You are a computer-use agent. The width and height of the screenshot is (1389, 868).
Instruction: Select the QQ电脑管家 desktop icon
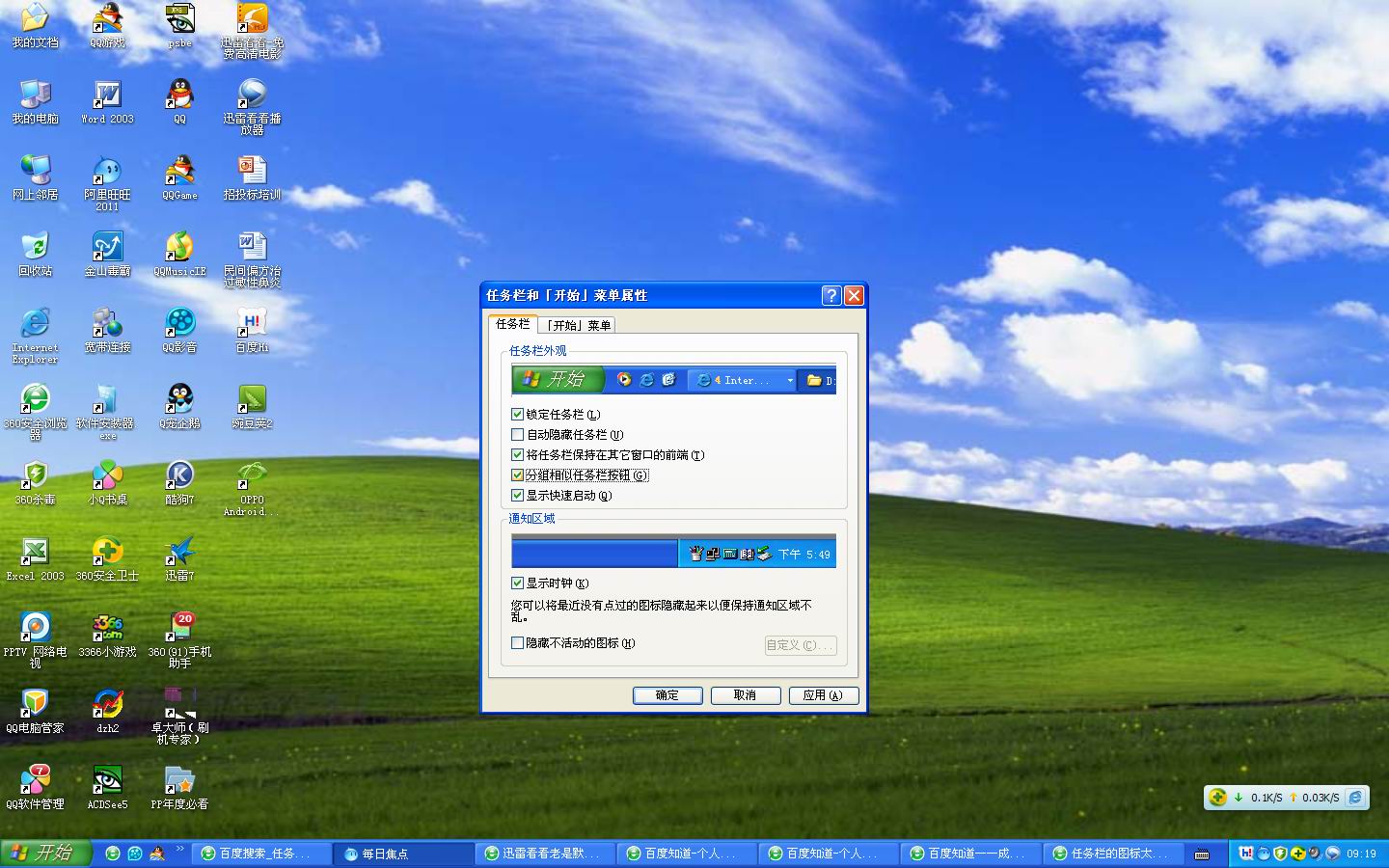click(35, 712)
